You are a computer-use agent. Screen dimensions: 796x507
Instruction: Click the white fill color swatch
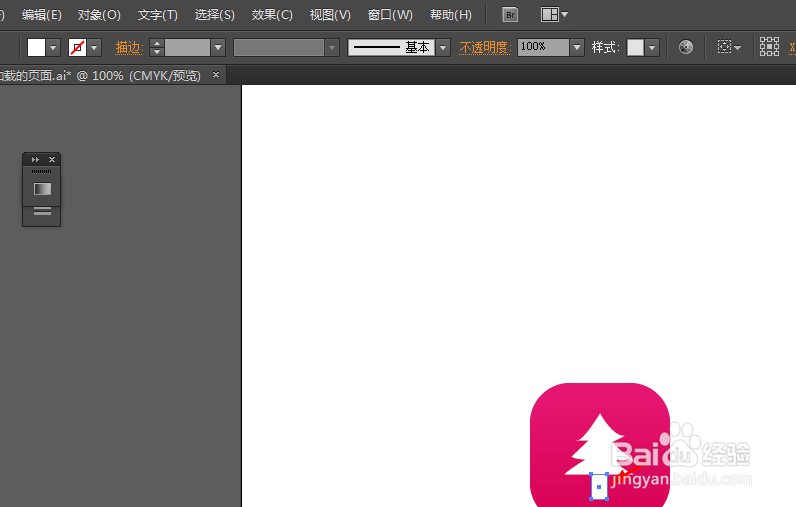[36, 48]
